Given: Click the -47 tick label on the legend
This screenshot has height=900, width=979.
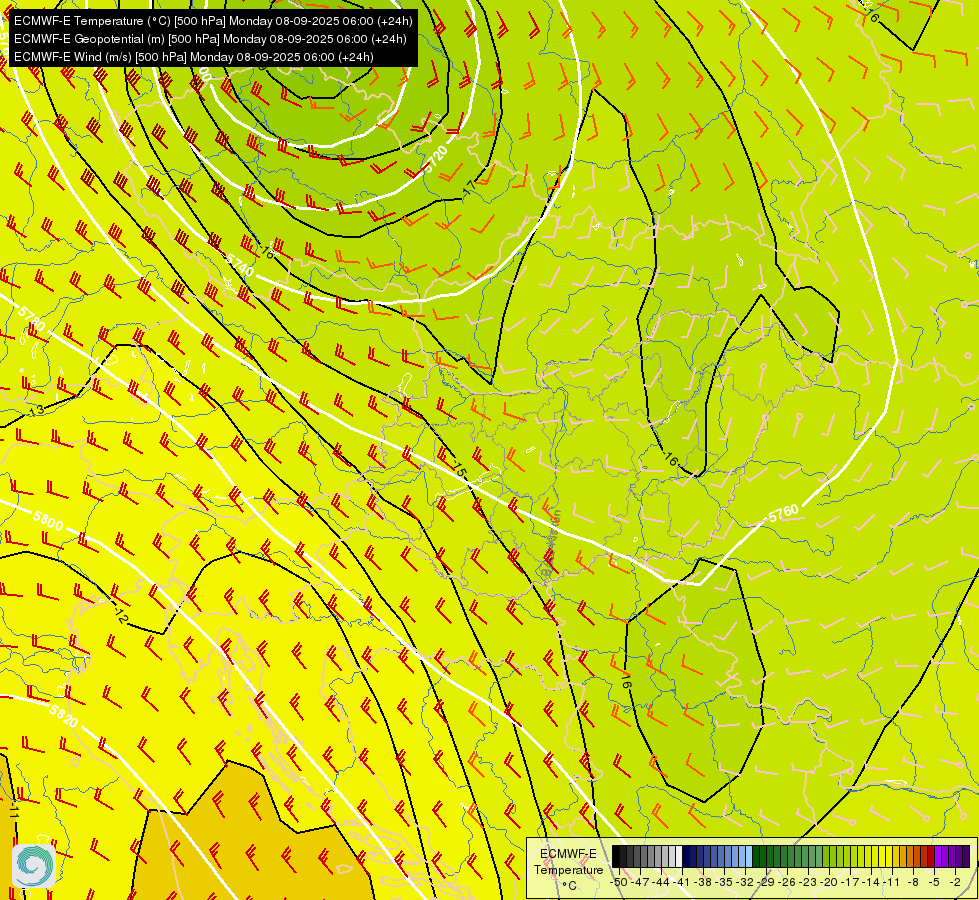Looking at the screenshot, I should [640, 883].
